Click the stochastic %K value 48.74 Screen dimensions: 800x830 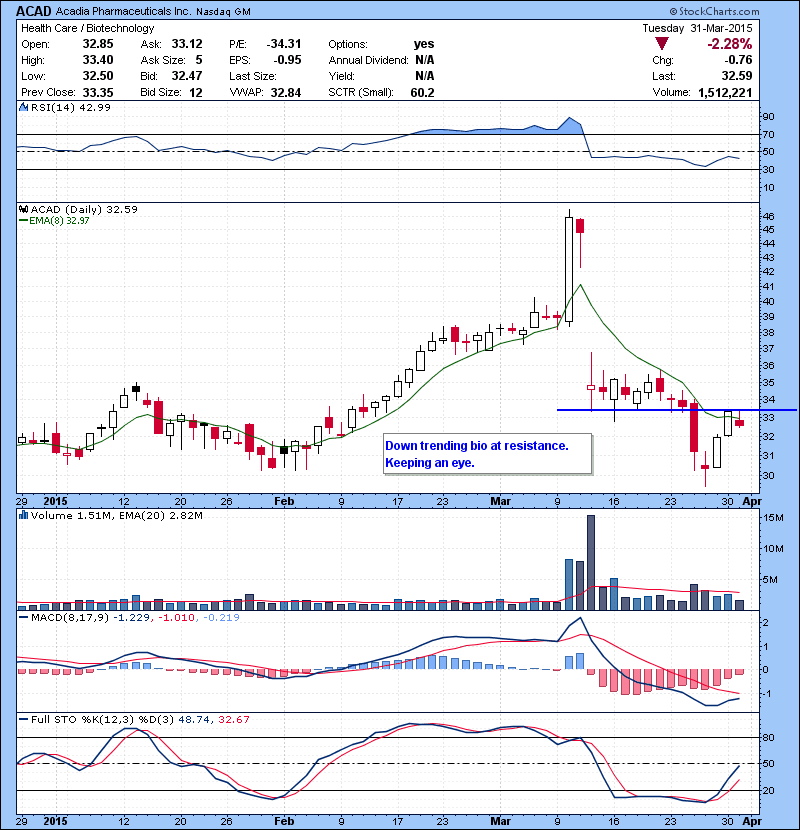(x=194, y=719)
